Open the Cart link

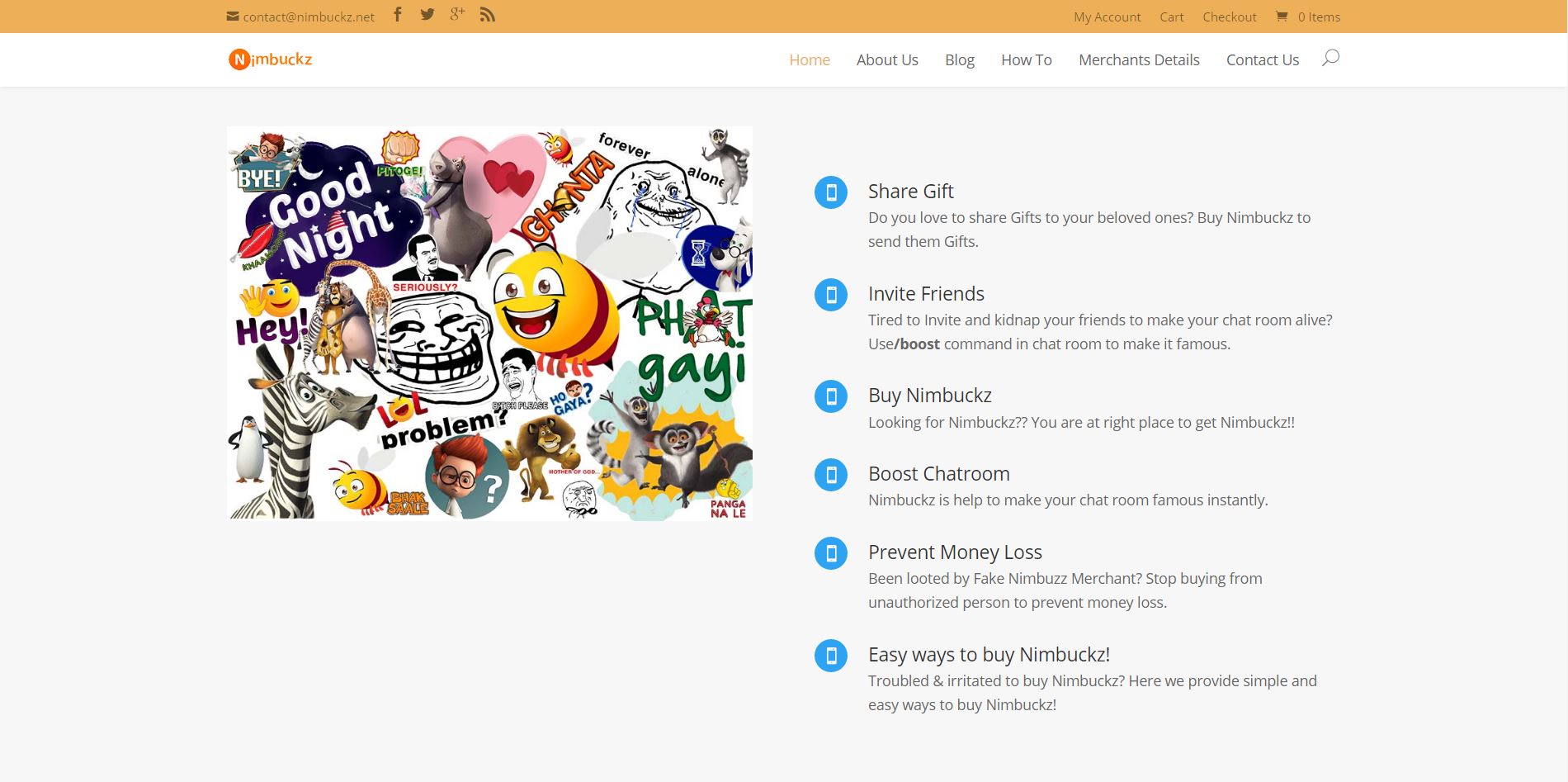click(x=1172, y=17)
